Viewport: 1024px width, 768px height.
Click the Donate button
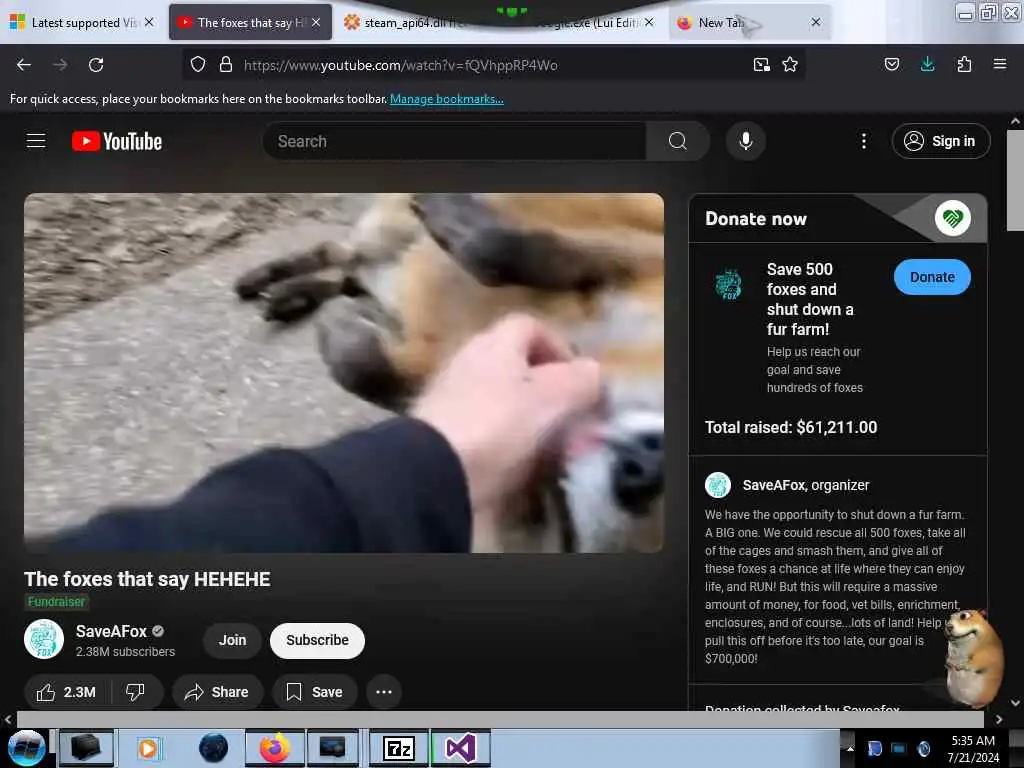932,277
